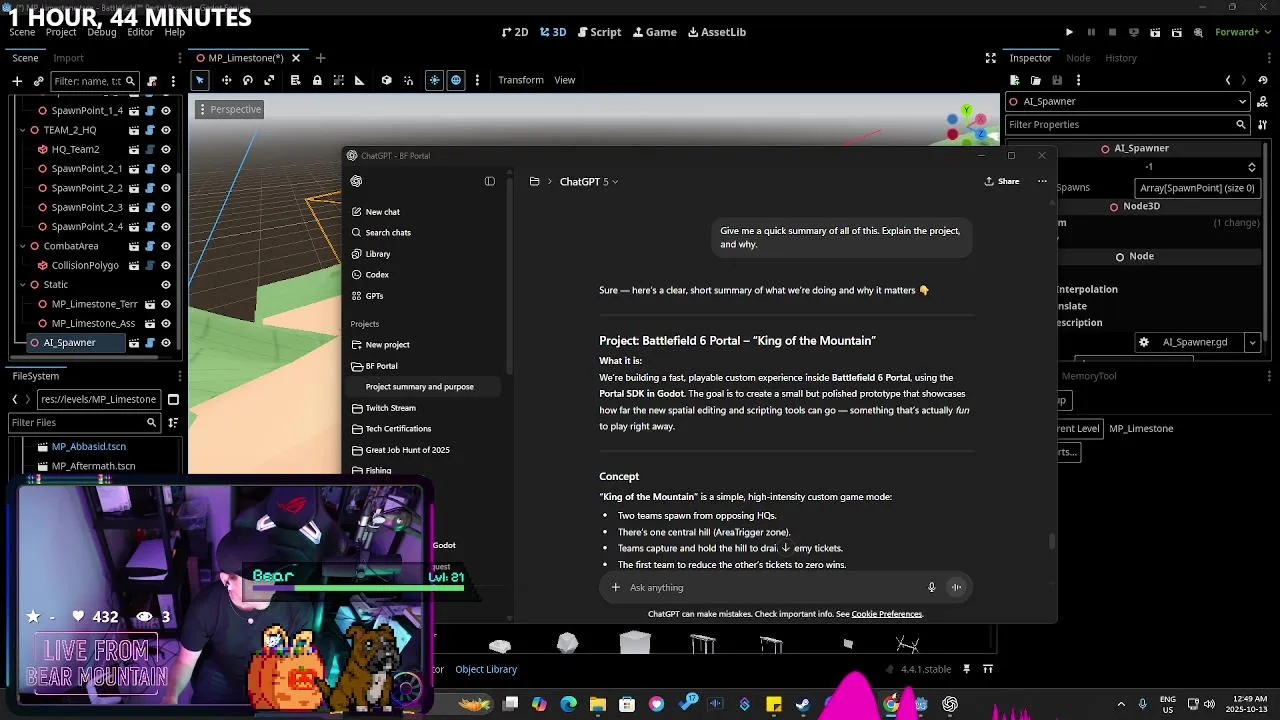Click the plus attach icon in ChatGPT input
Viewport: 1280px width, 720px height.
616,588
